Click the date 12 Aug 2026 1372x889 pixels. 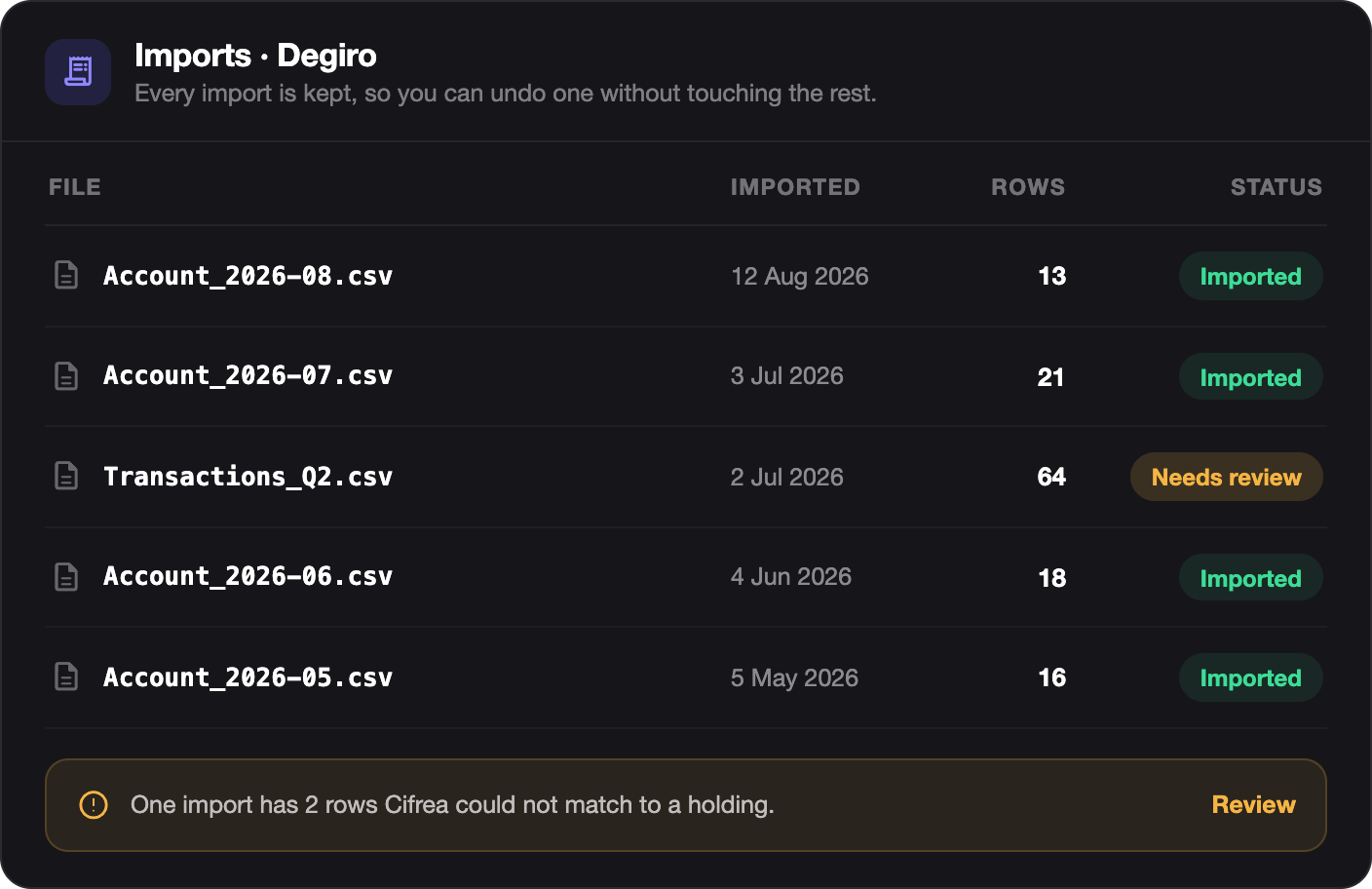pyautogui.click(x=799, y=277)
